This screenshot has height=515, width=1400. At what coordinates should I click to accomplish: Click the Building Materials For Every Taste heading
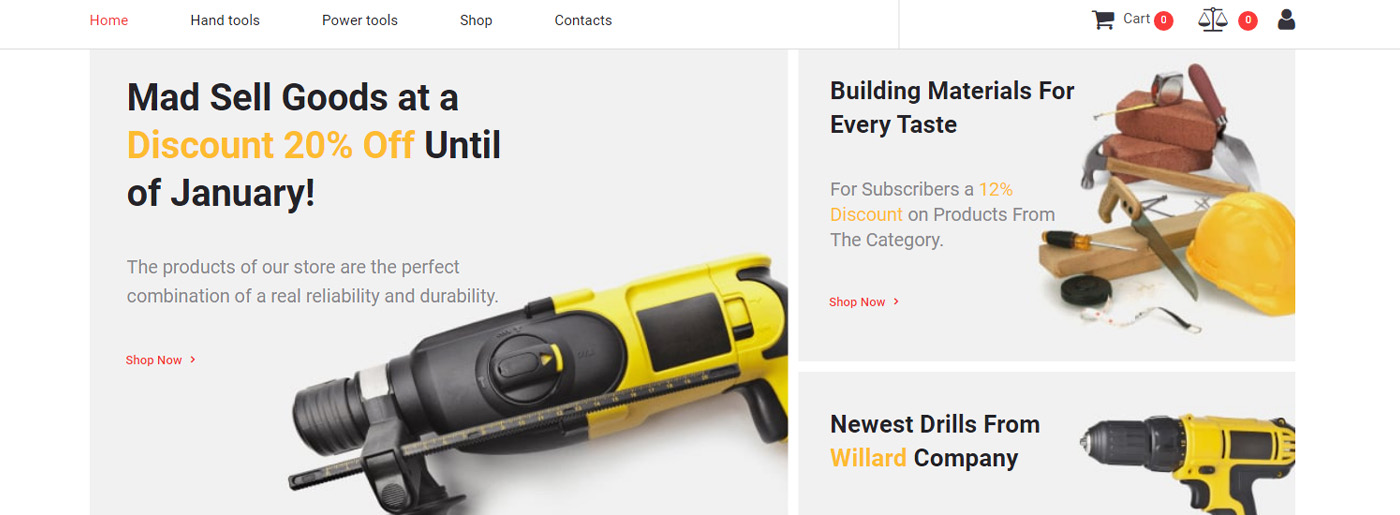click(x=952, y=107)
